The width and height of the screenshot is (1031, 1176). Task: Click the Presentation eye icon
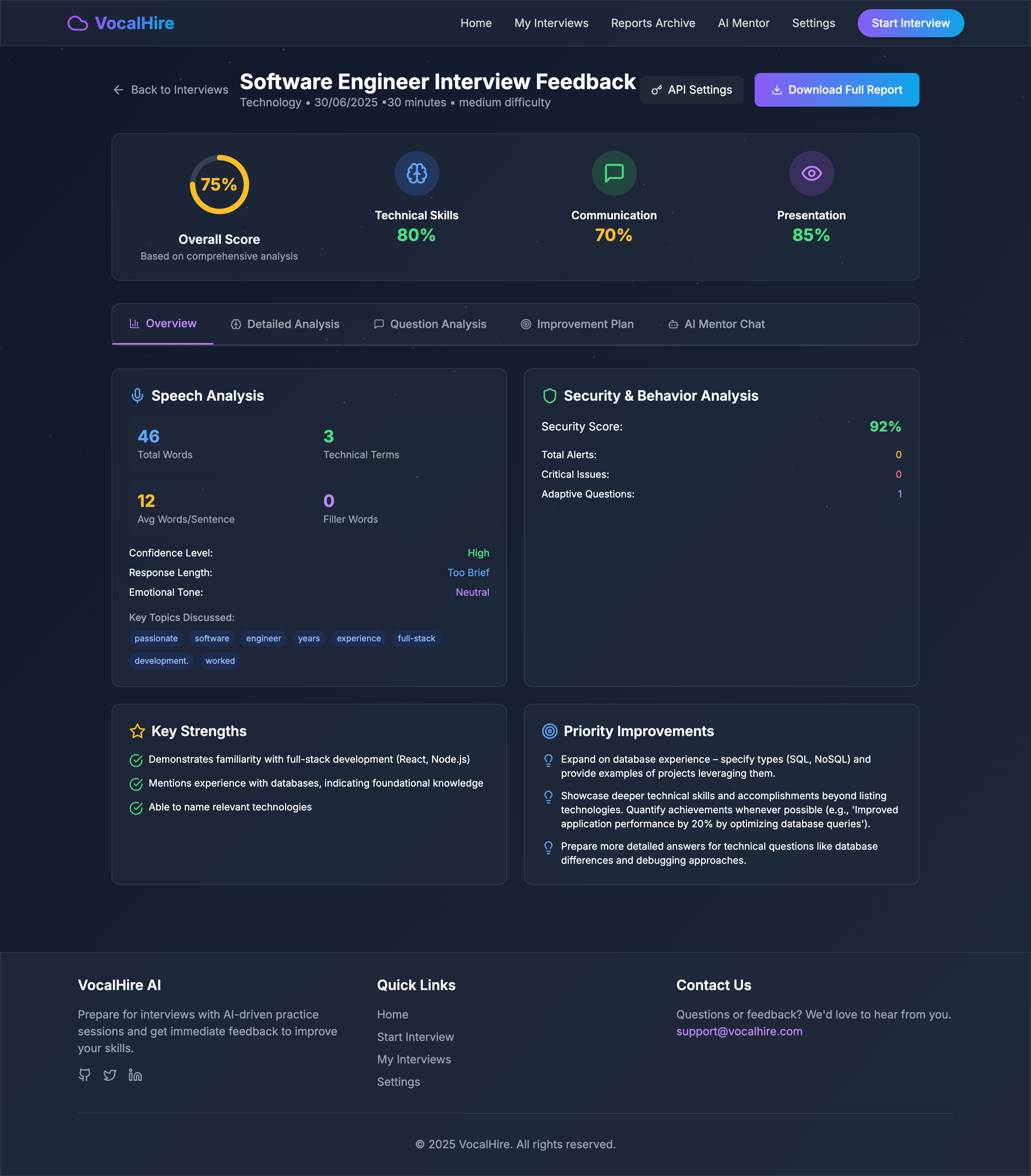tap(811, 173)
